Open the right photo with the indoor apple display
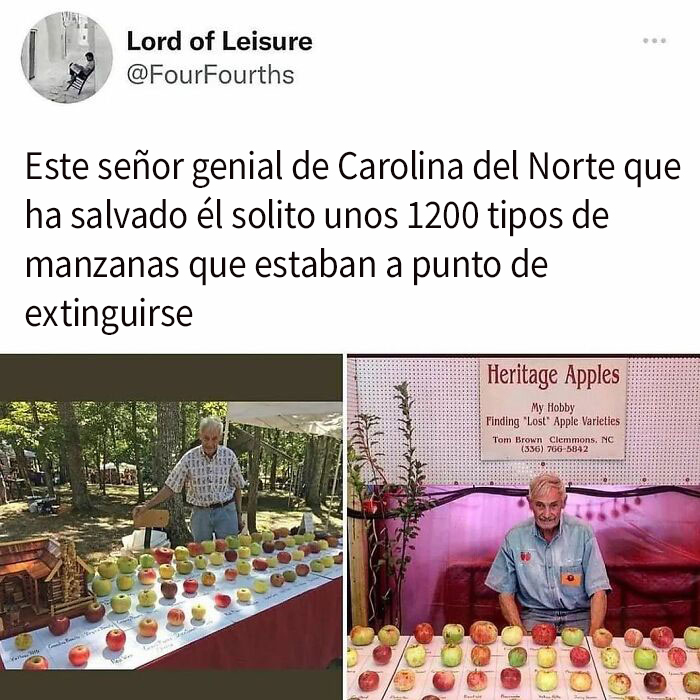700x700 pixels. click(x=524, y=527)
